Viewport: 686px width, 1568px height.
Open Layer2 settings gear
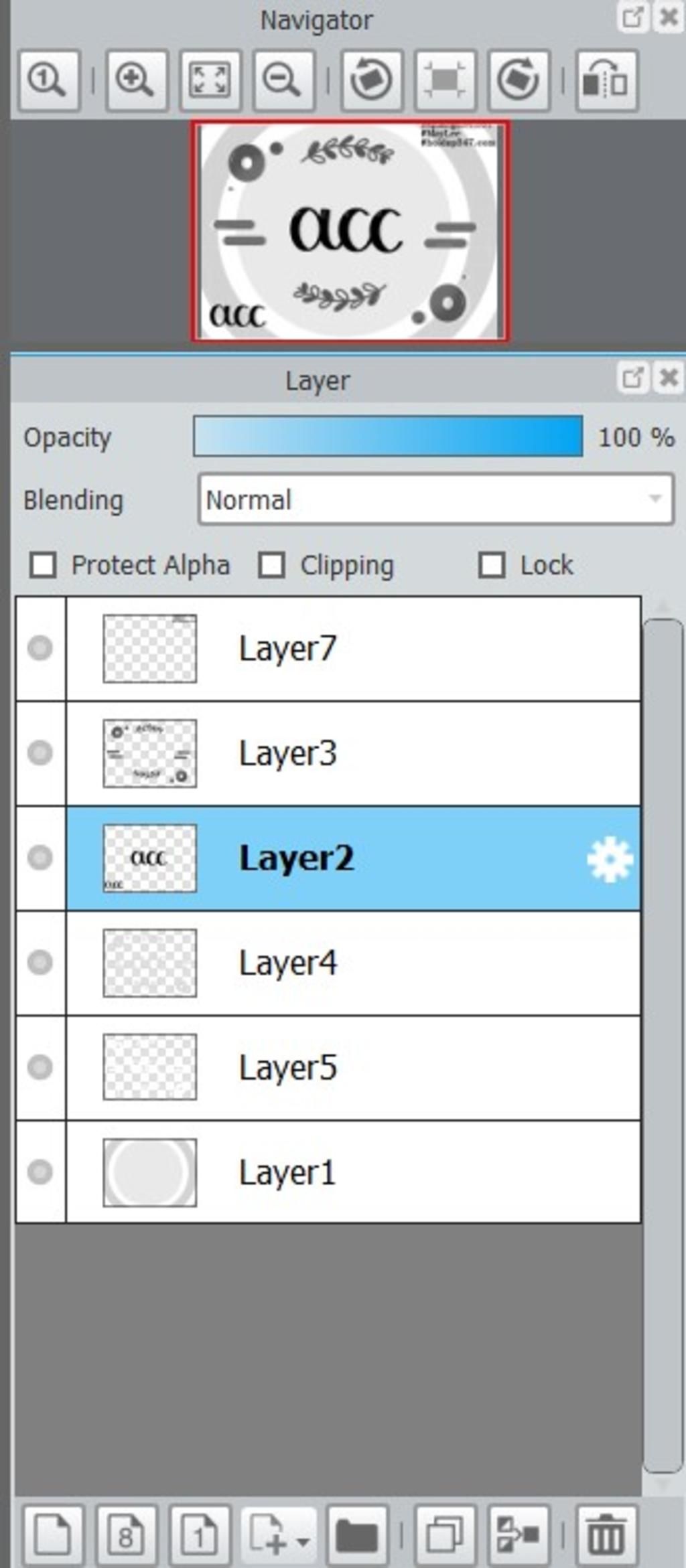(610, 859)
